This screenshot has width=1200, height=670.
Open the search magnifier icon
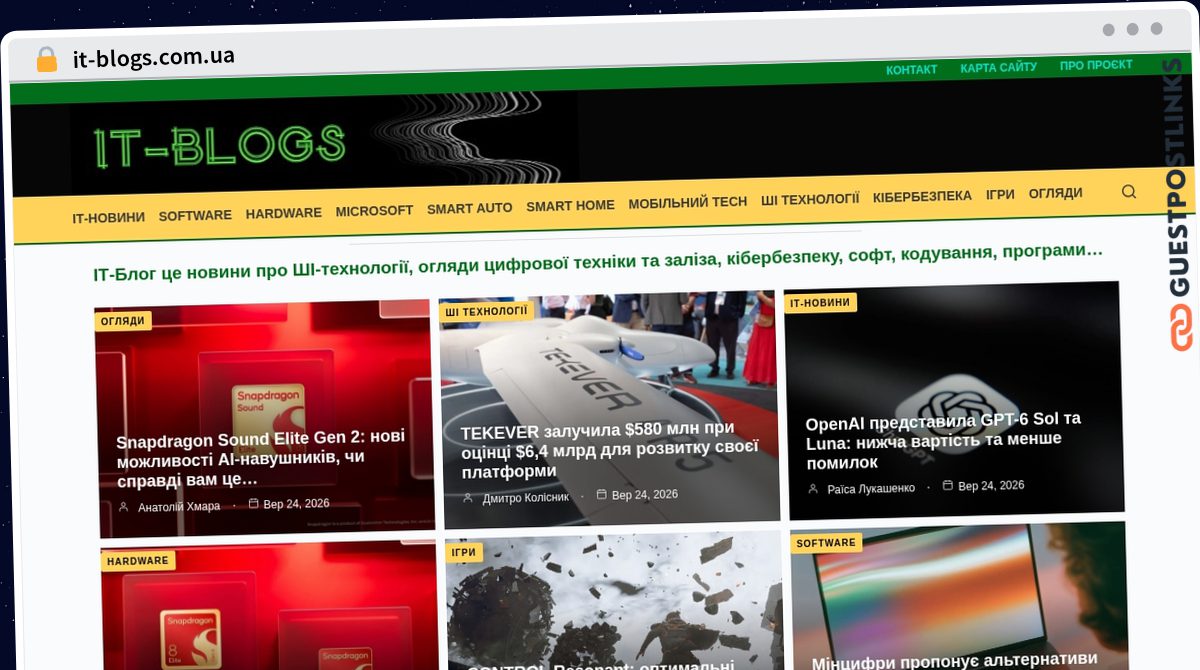tap(1129, 192)
